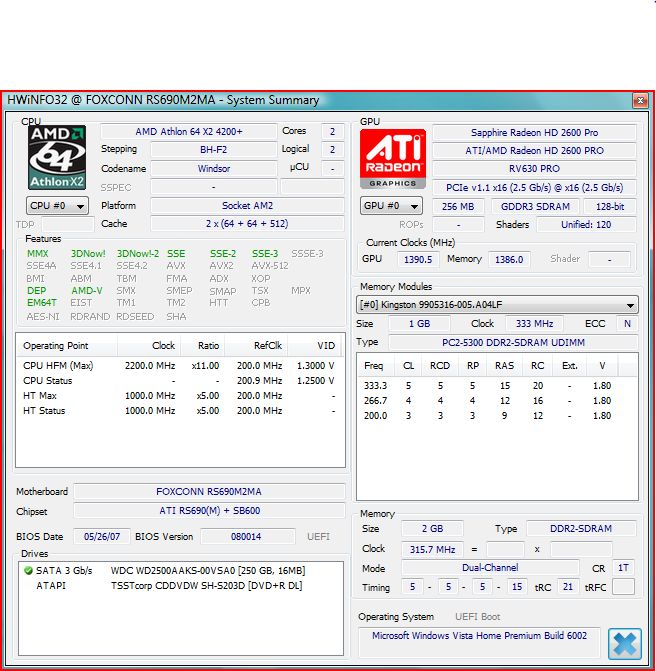Image resolution: width=656 pixels, height=671 pixels.
Task: Click the BIOS date 05/26/07 field
Action: click(x=102, y=537)
